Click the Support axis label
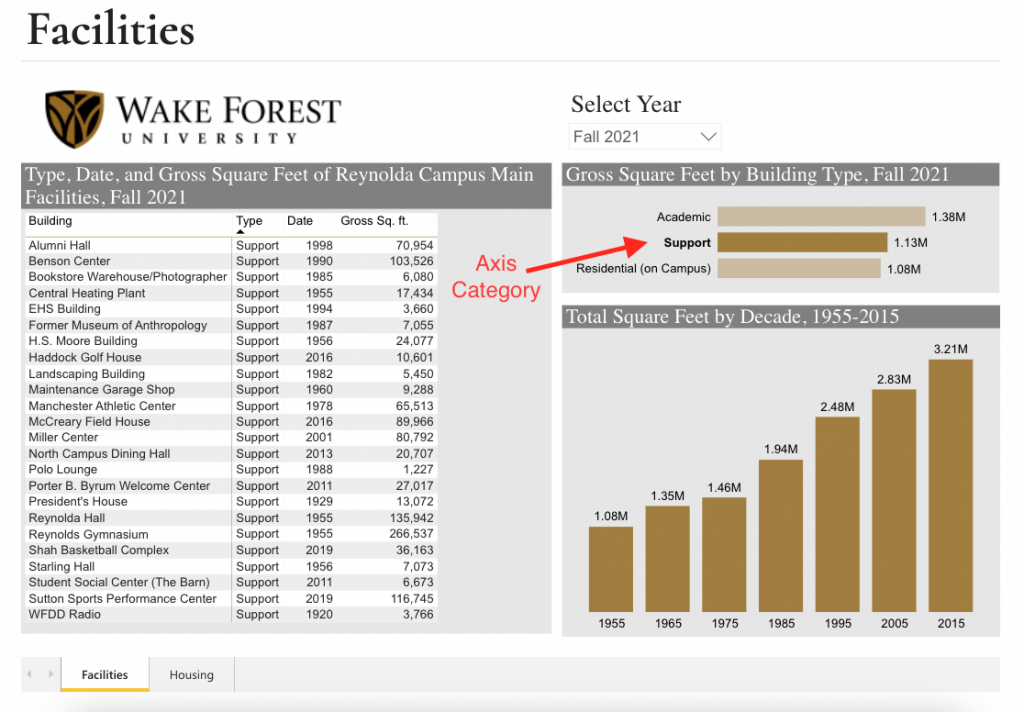 click(x=687, y=243)
